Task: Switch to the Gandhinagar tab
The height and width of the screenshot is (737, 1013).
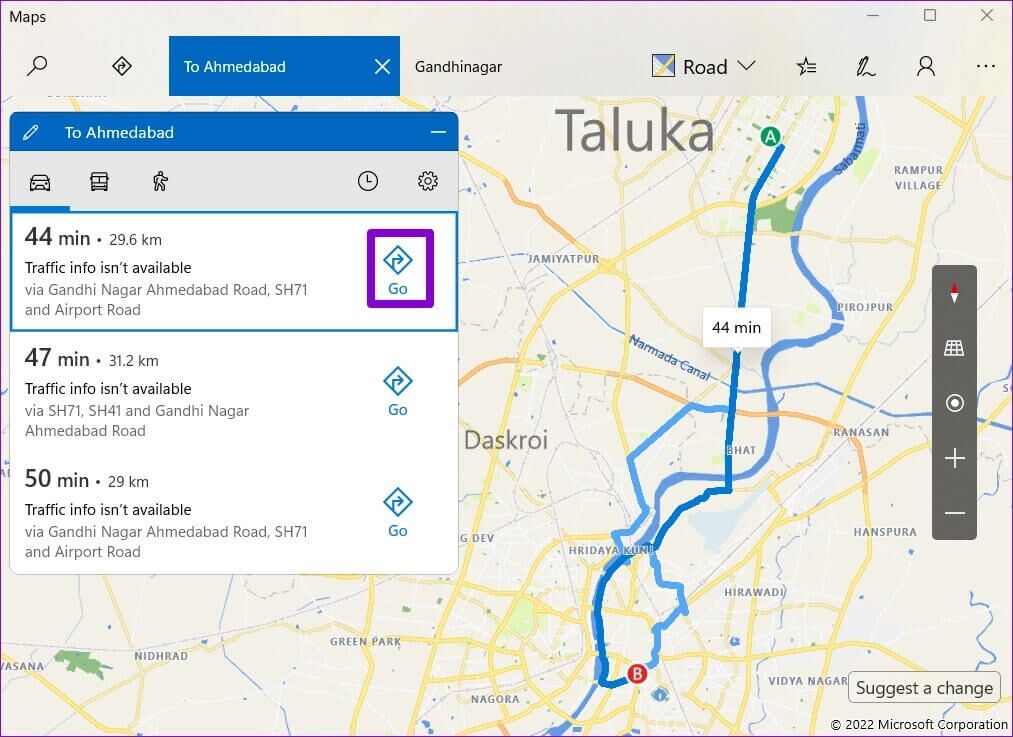Action: click(x=458, y=67)
